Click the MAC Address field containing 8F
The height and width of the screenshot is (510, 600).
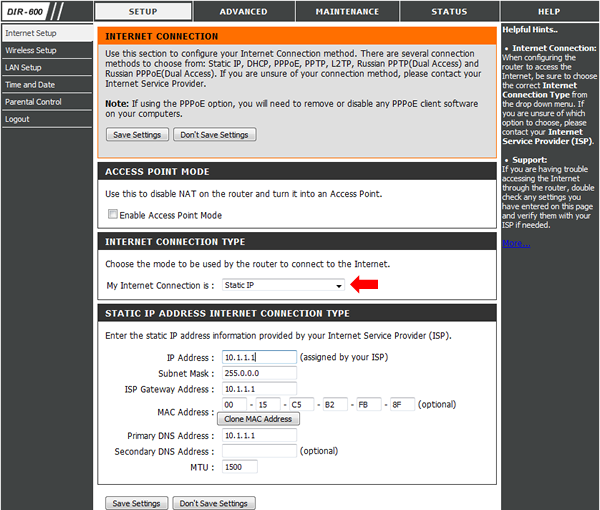[x=402, y=404]
